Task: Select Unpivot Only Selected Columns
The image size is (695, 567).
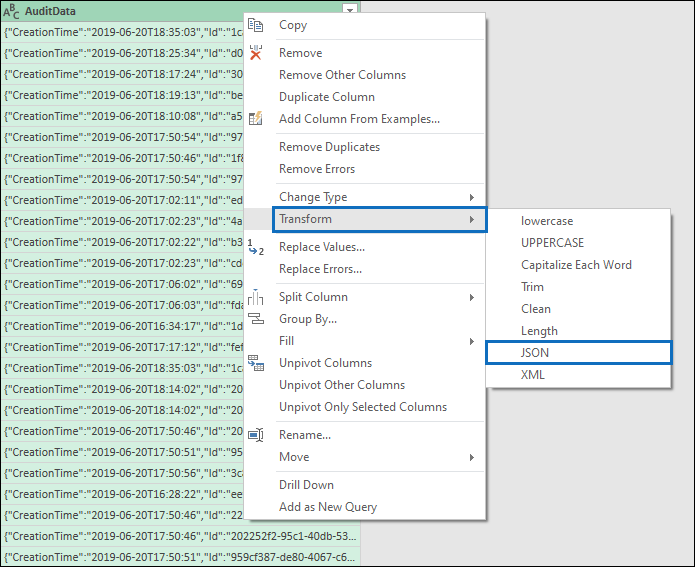Action: click(364, 407)
